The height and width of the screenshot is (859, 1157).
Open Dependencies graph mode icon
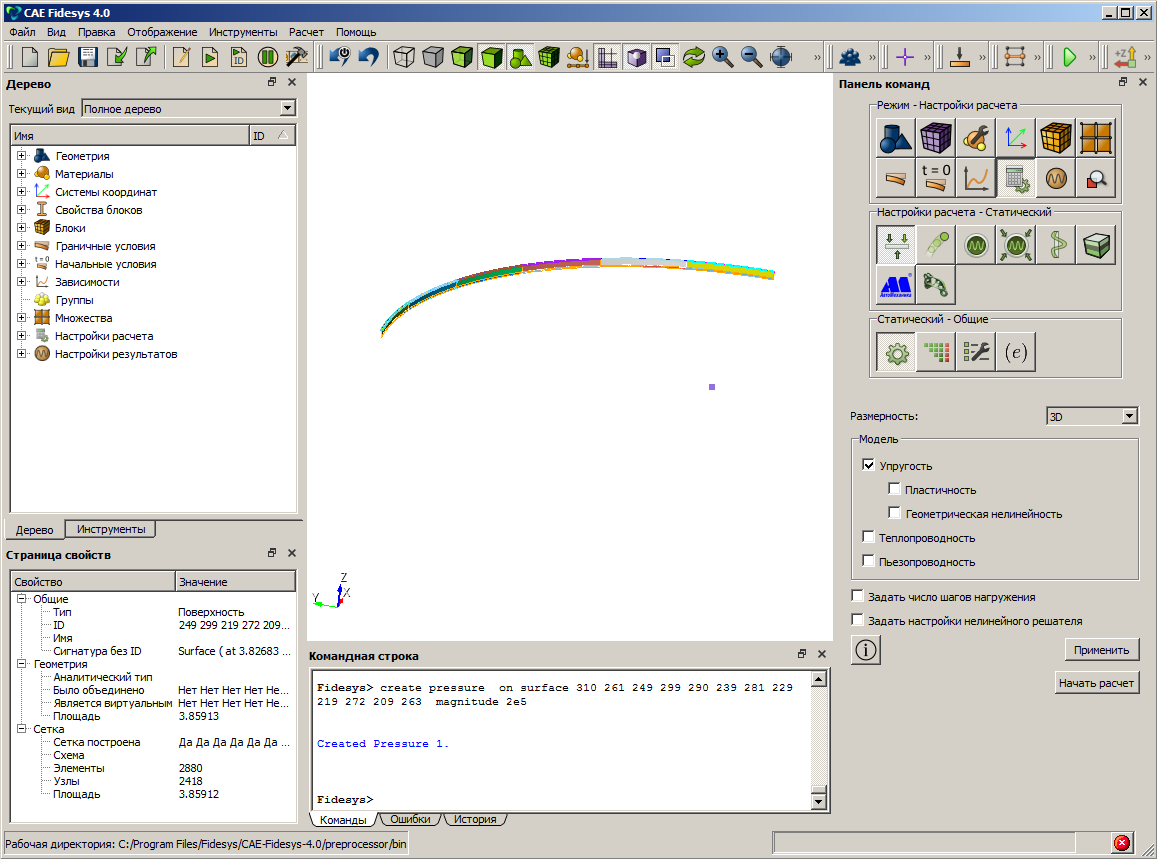975,178
